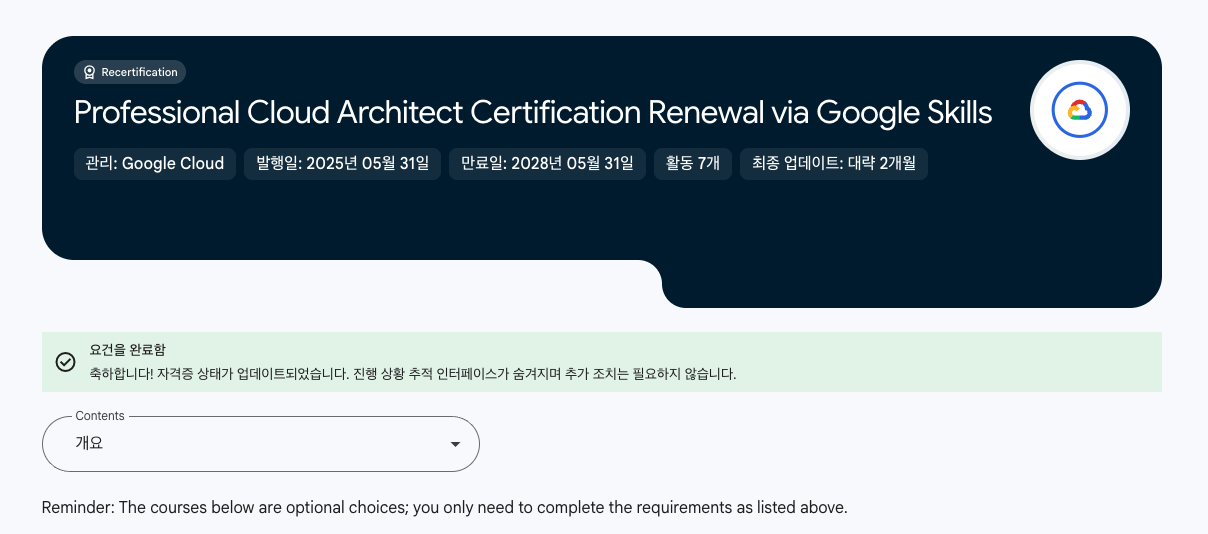The height and width of the screenshot is (534, 1208).
Task: Click the Recertification ribbon icon
Action: [x=89, y=72]
